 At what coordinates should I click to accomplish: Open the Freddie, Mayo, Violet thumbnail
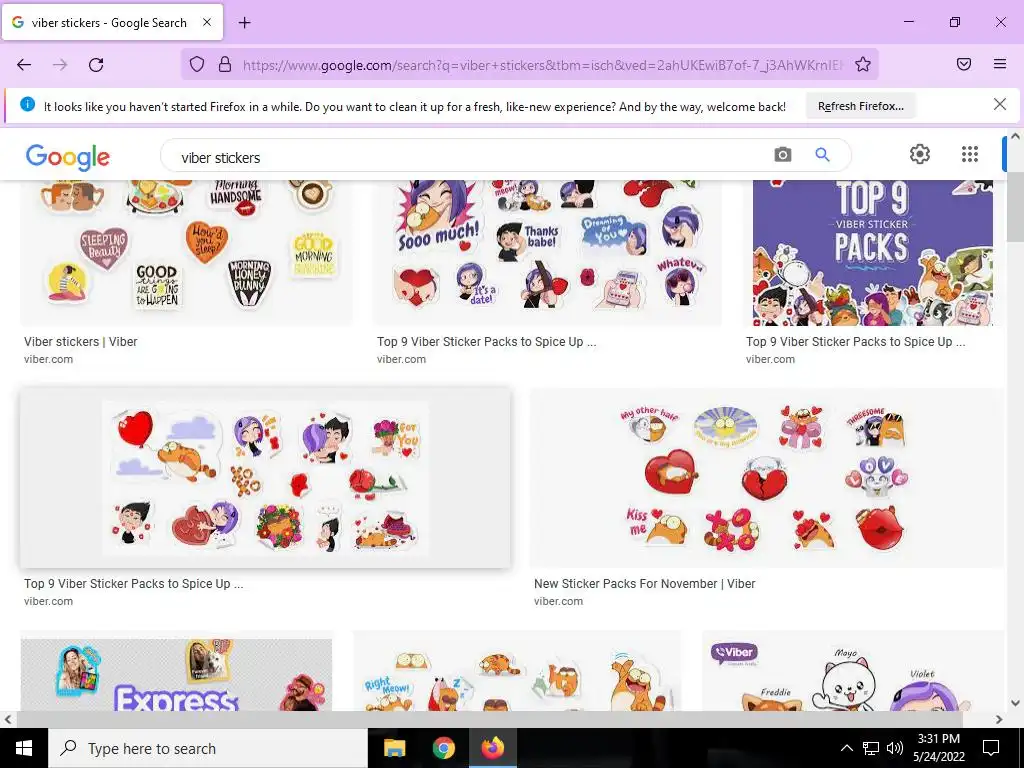click(852, 671)
